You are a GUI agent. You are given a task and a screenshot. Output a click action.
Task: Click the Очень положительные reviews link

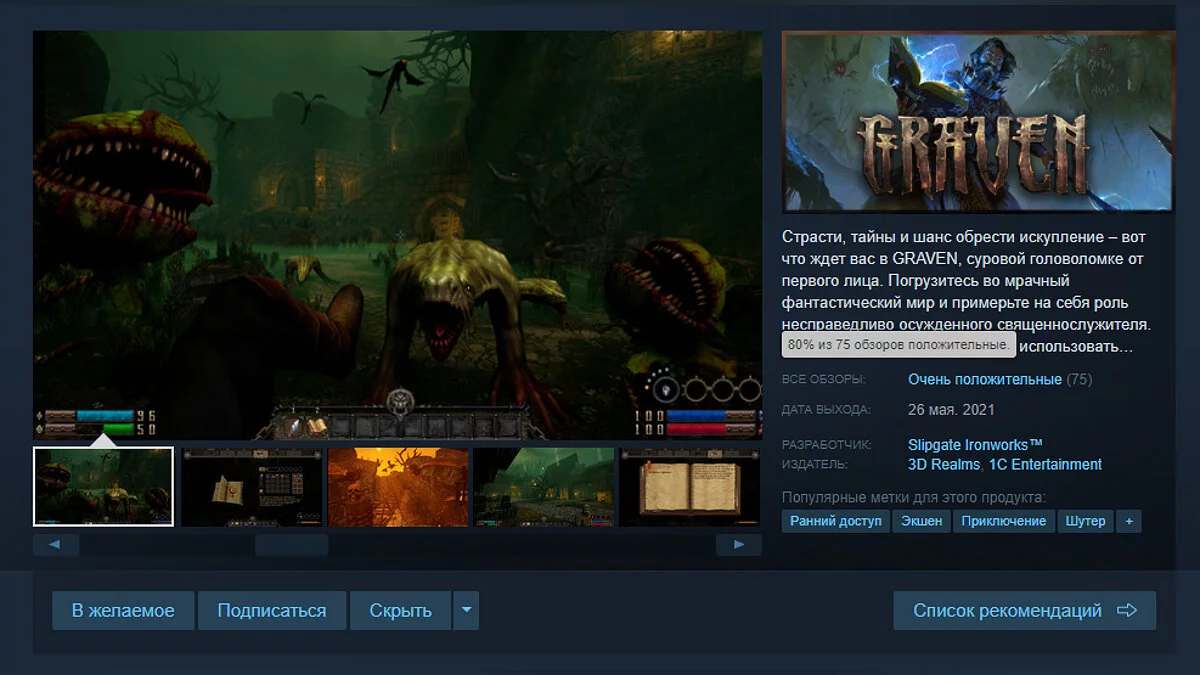pyautogui.click(x=985, y=379)
